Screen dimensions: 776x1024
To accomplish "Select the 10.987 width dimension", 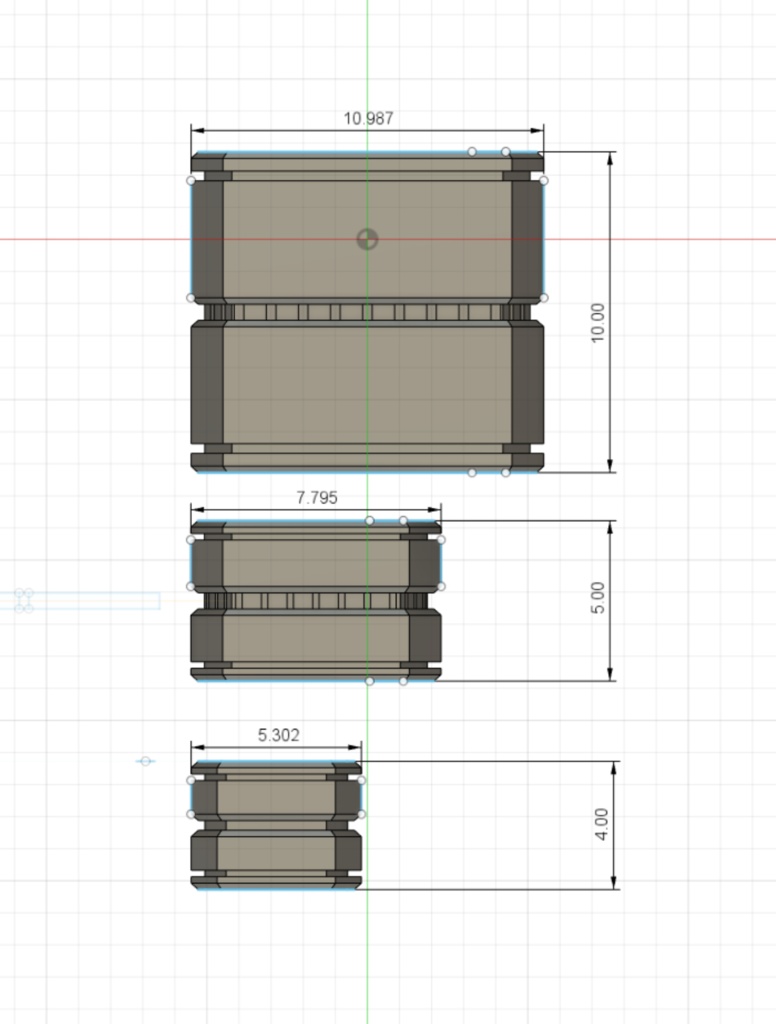I will pos(368,118).
